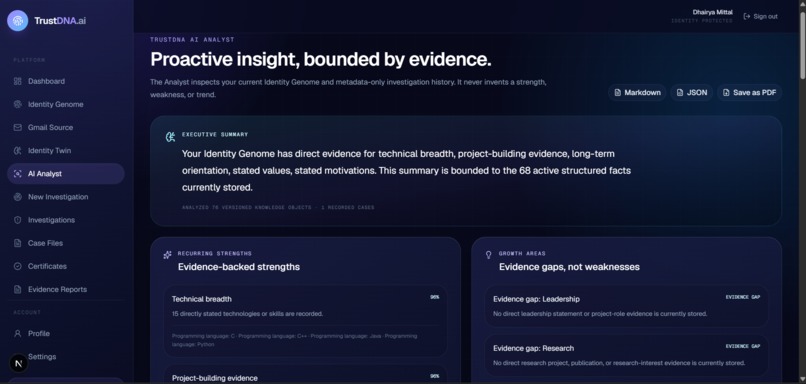806x384 pixels.
Task: Click the TrustDNA.ai brand name
Action: click(x=60, y=21)
